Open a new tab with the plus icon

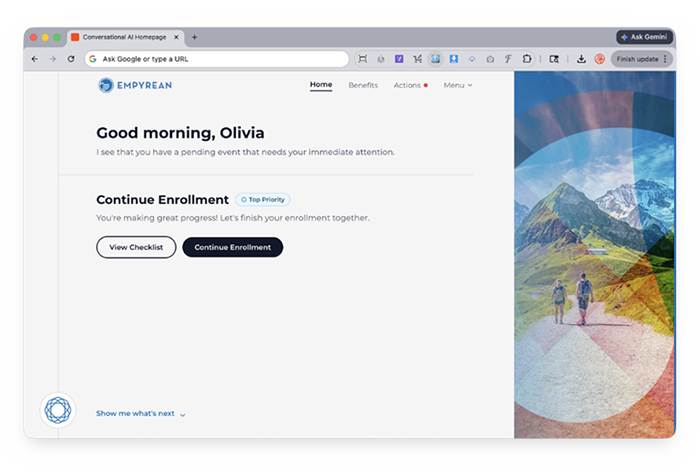point(194,37)
